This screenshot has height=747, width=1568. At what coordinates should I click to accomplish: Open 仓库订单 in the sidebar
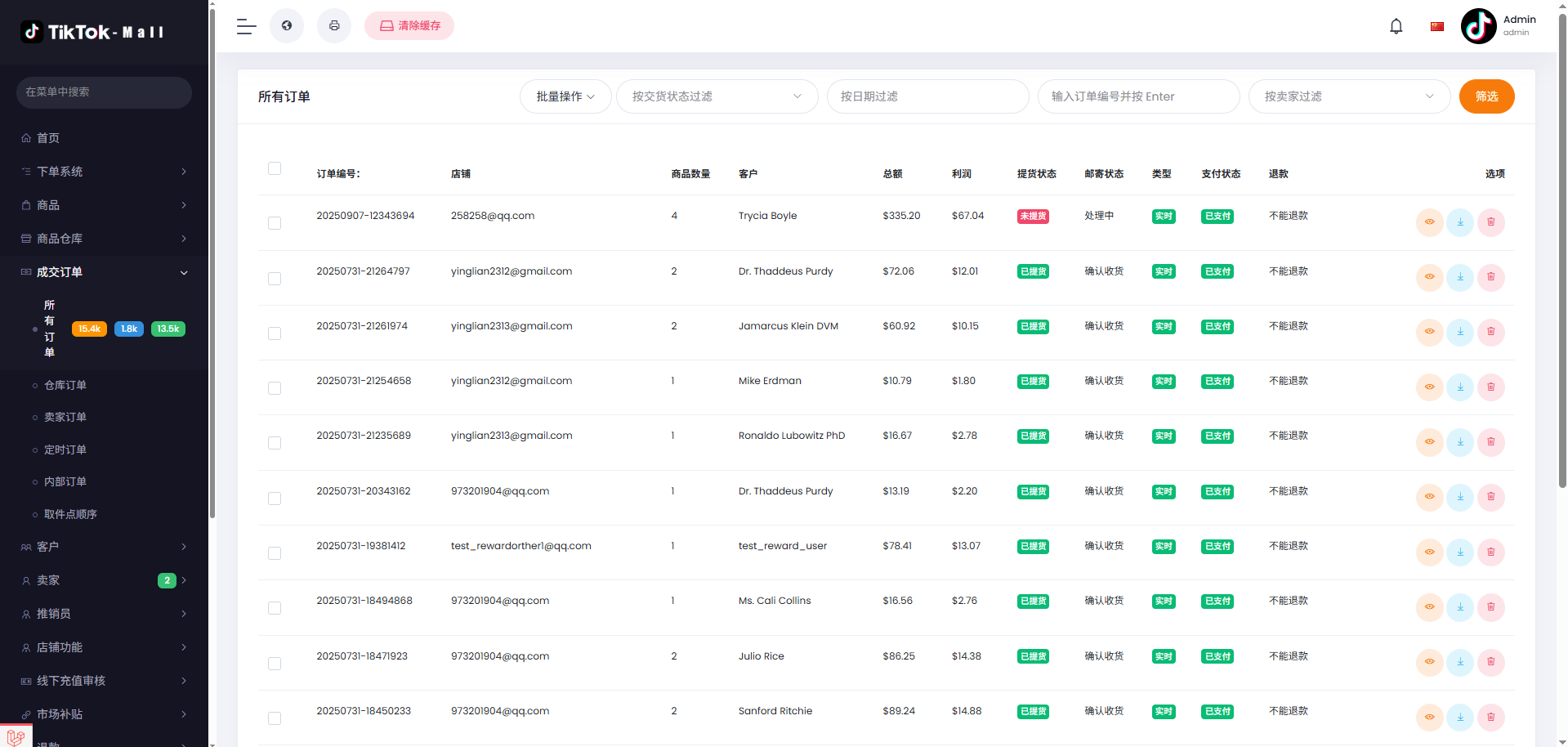point(65,385)
